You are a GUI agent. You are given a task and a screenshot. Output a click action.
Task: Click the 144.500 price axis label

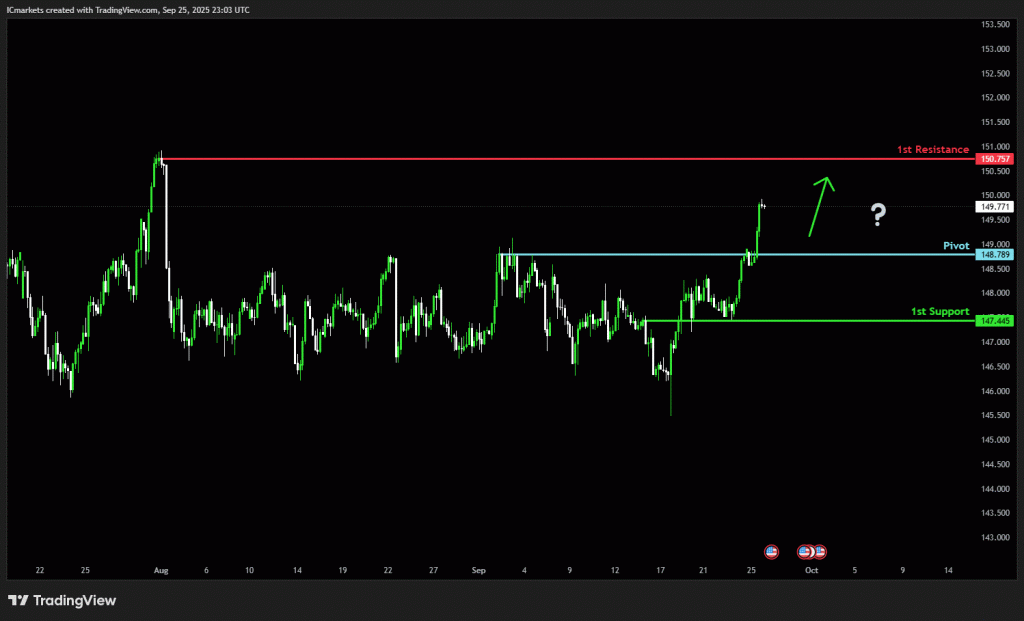(x=995, y=464)
